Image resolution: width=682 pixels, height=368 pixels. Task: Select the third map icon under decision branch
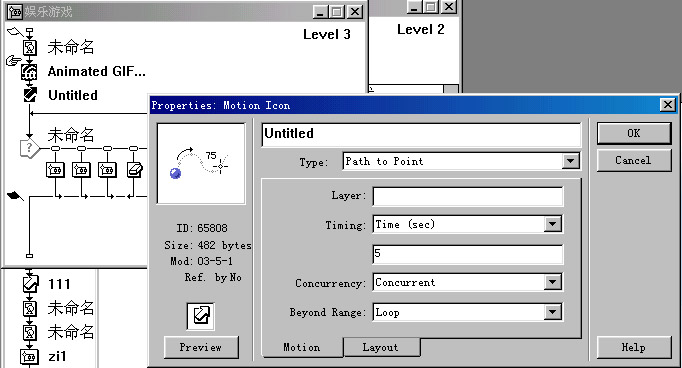107,170
